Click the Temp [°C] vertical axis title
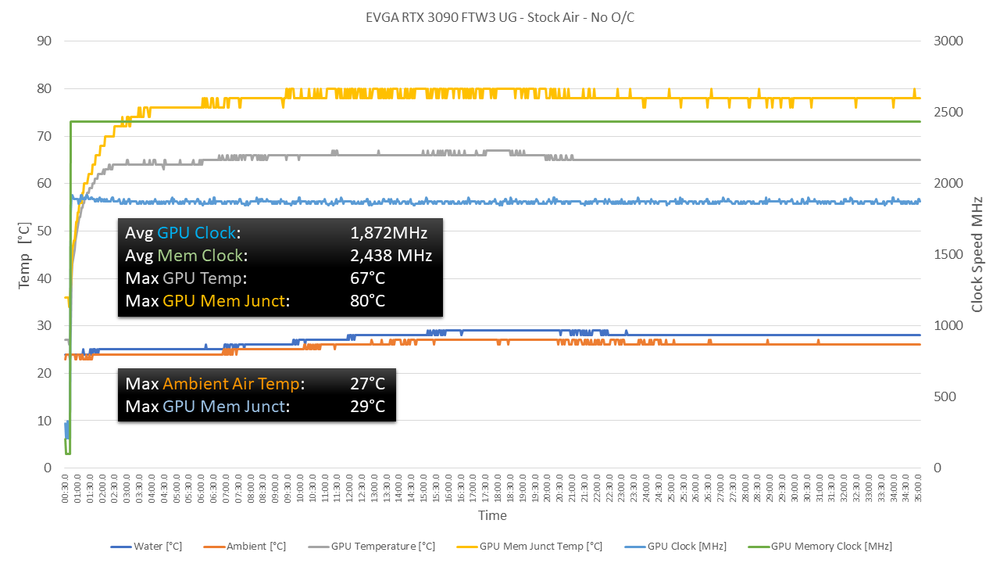1000x563 pixels. (23, 255)
